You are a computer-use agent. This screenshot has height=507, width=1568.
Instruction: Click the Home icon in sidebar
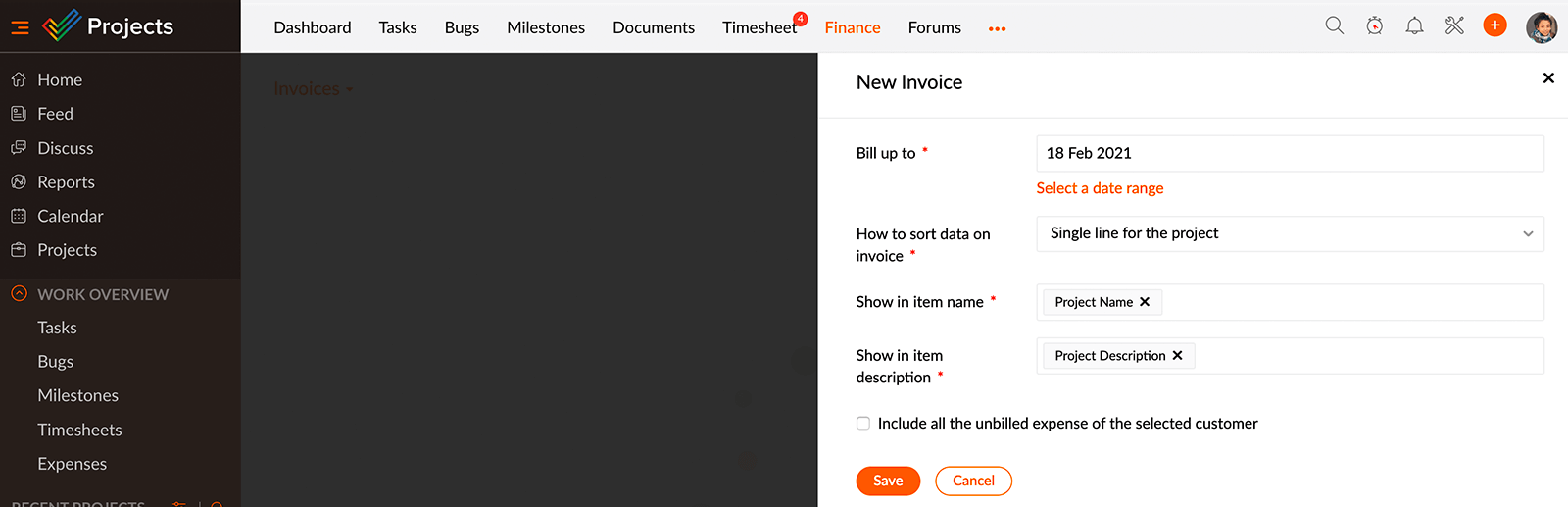pyautogui.click(x=19, y=79)
